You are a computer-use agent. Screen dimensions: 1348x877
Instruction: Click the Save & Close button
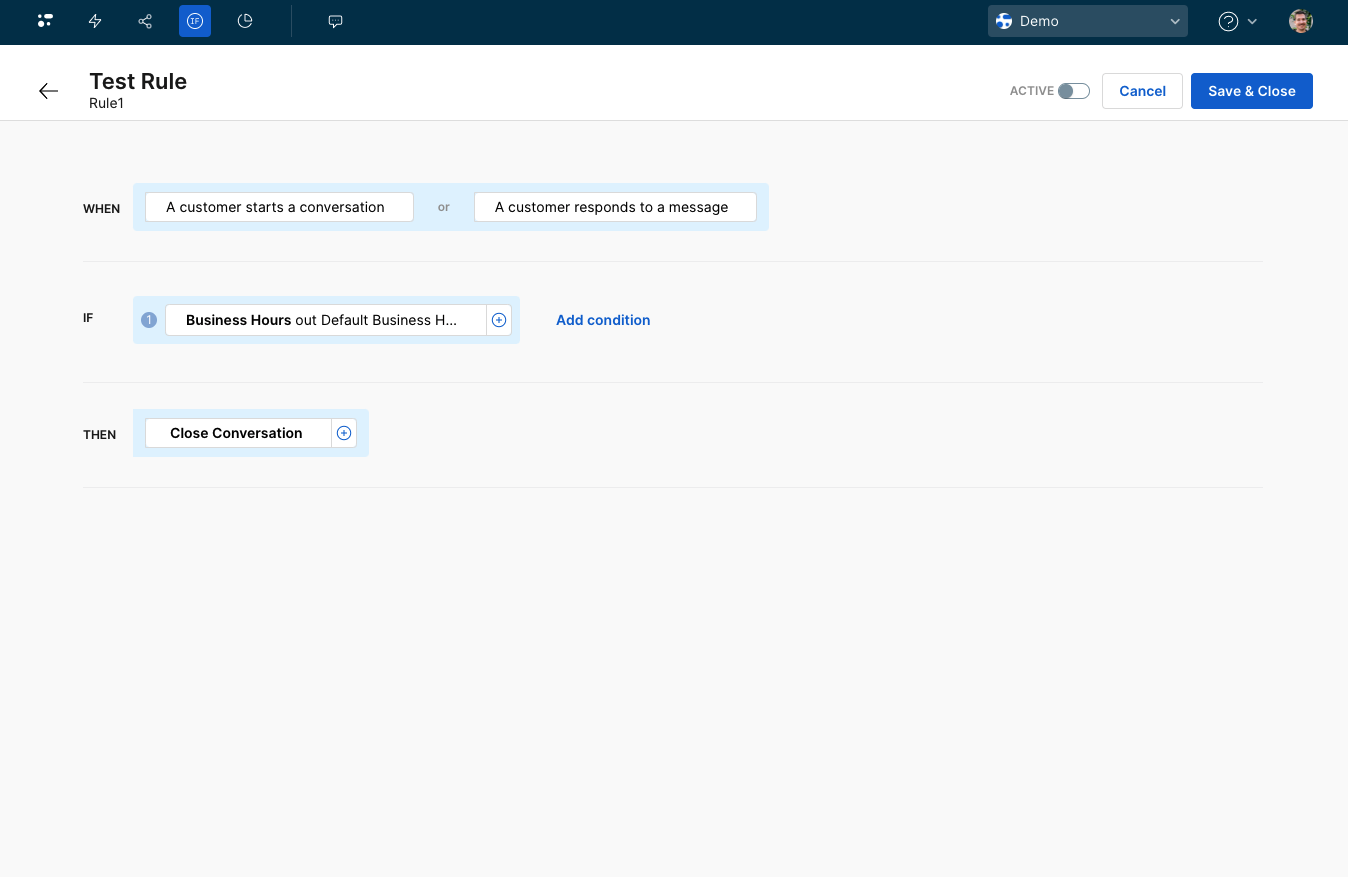click(x=1251, y=91)
